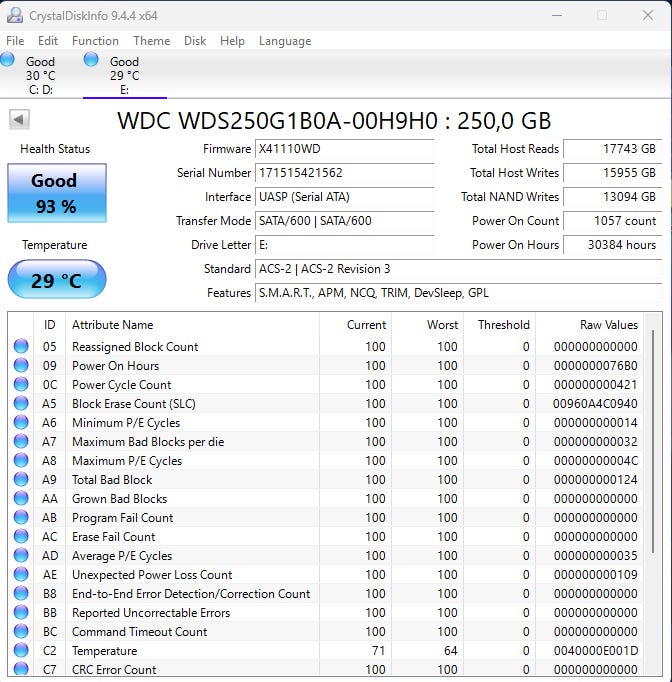Open the Disk menu
Screen dimensions: 672x682
(195, 41)
